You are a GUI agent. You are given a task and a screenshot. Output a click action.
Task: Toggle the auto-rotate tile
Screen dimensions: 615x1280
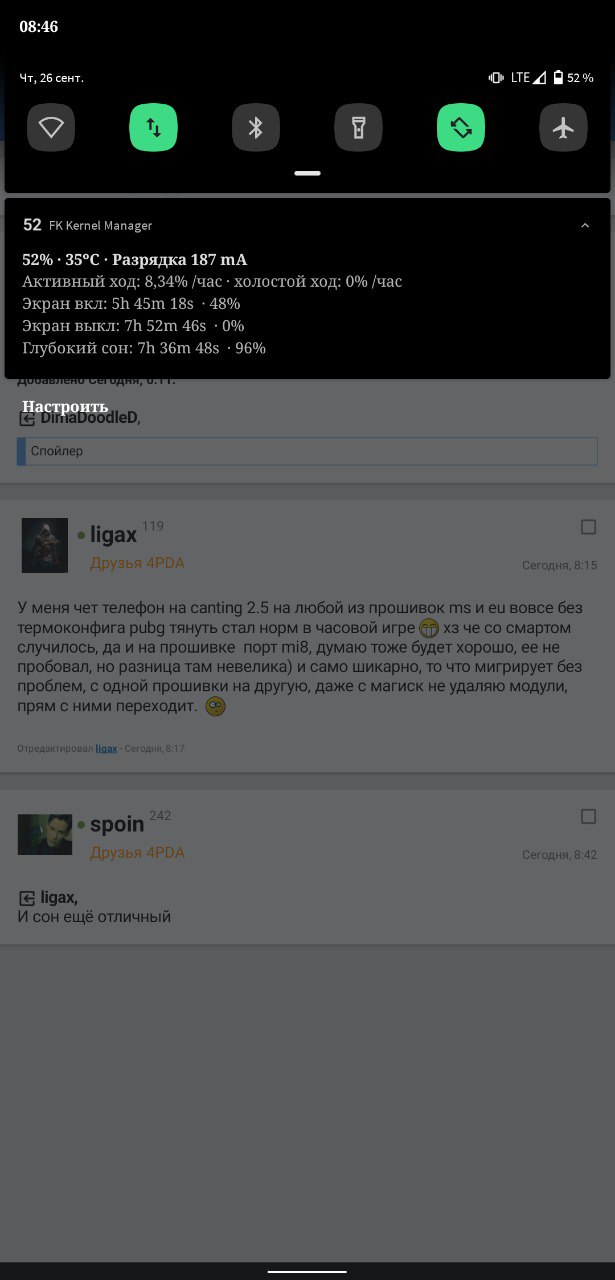point(461,128)
